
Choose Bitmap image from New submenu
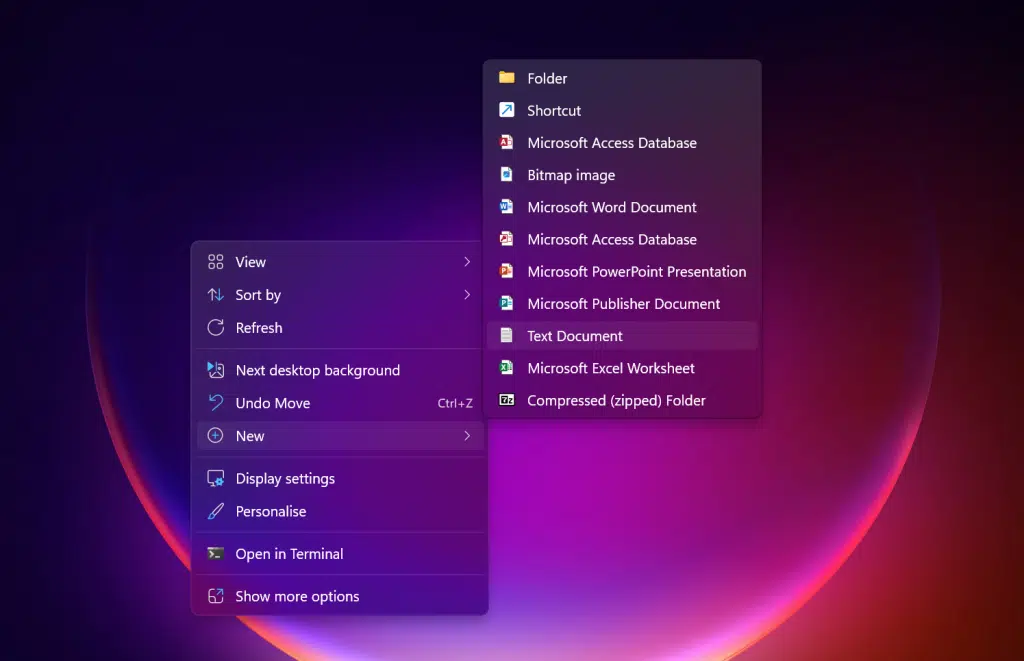tap(571, 175)
